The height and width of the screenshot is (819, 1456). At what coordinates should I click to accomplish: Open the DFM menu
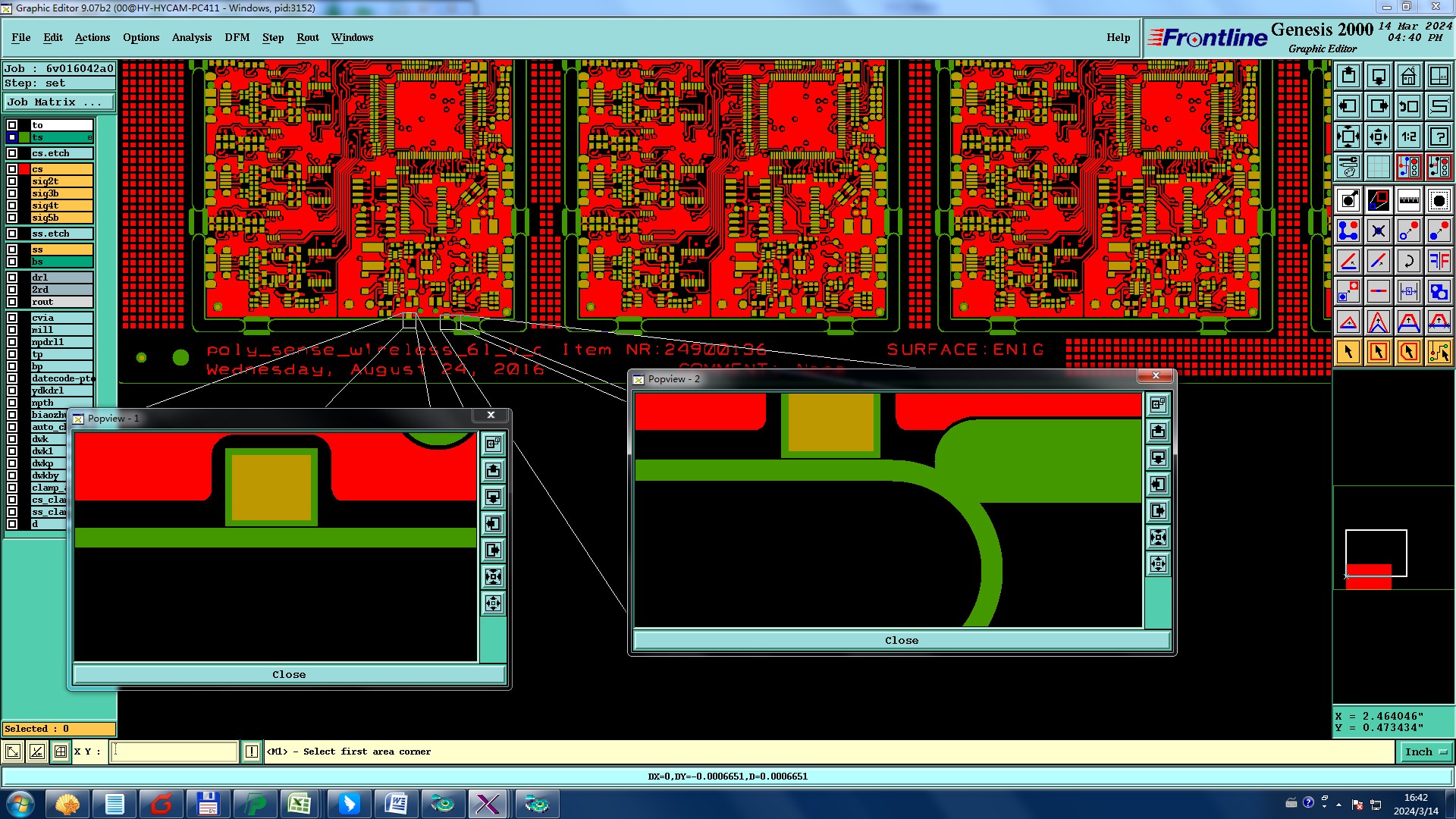(x=237, y=37)
